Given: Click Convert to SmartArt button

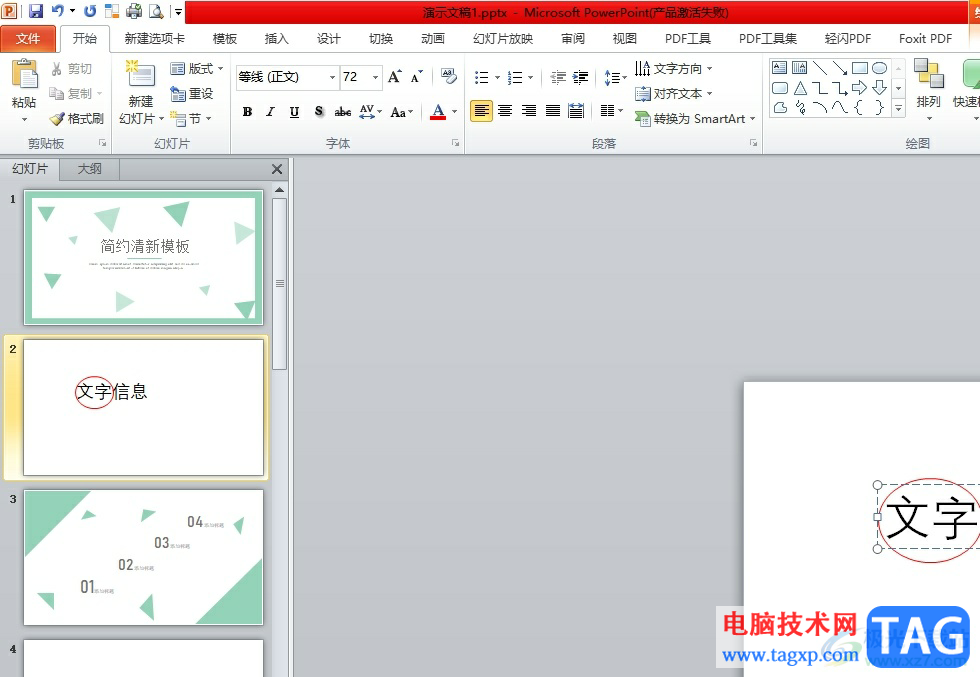Looking at the screenshot, I should point(694,119).
